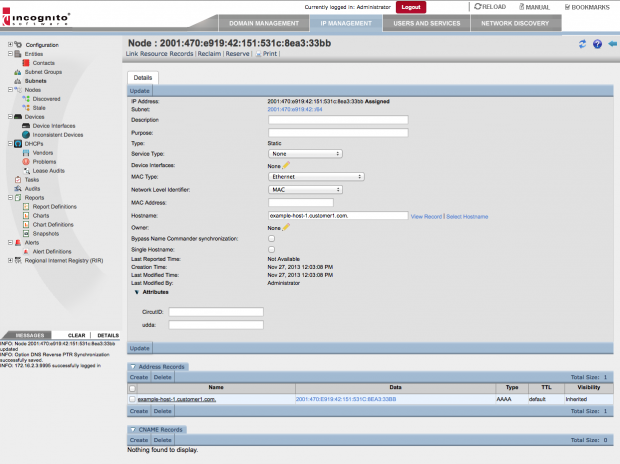
Task: Click the top Update button
Action: tap(140, 91)
